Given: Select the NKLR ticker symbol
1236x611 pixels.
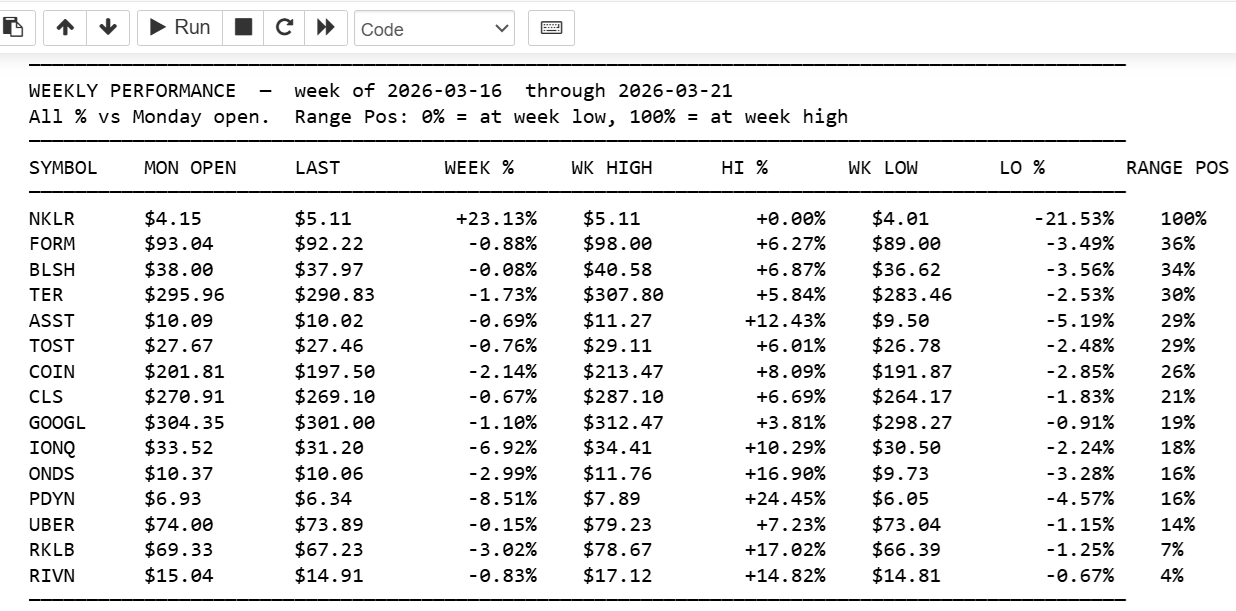Looking at the screenshot, I should [52, 219].
